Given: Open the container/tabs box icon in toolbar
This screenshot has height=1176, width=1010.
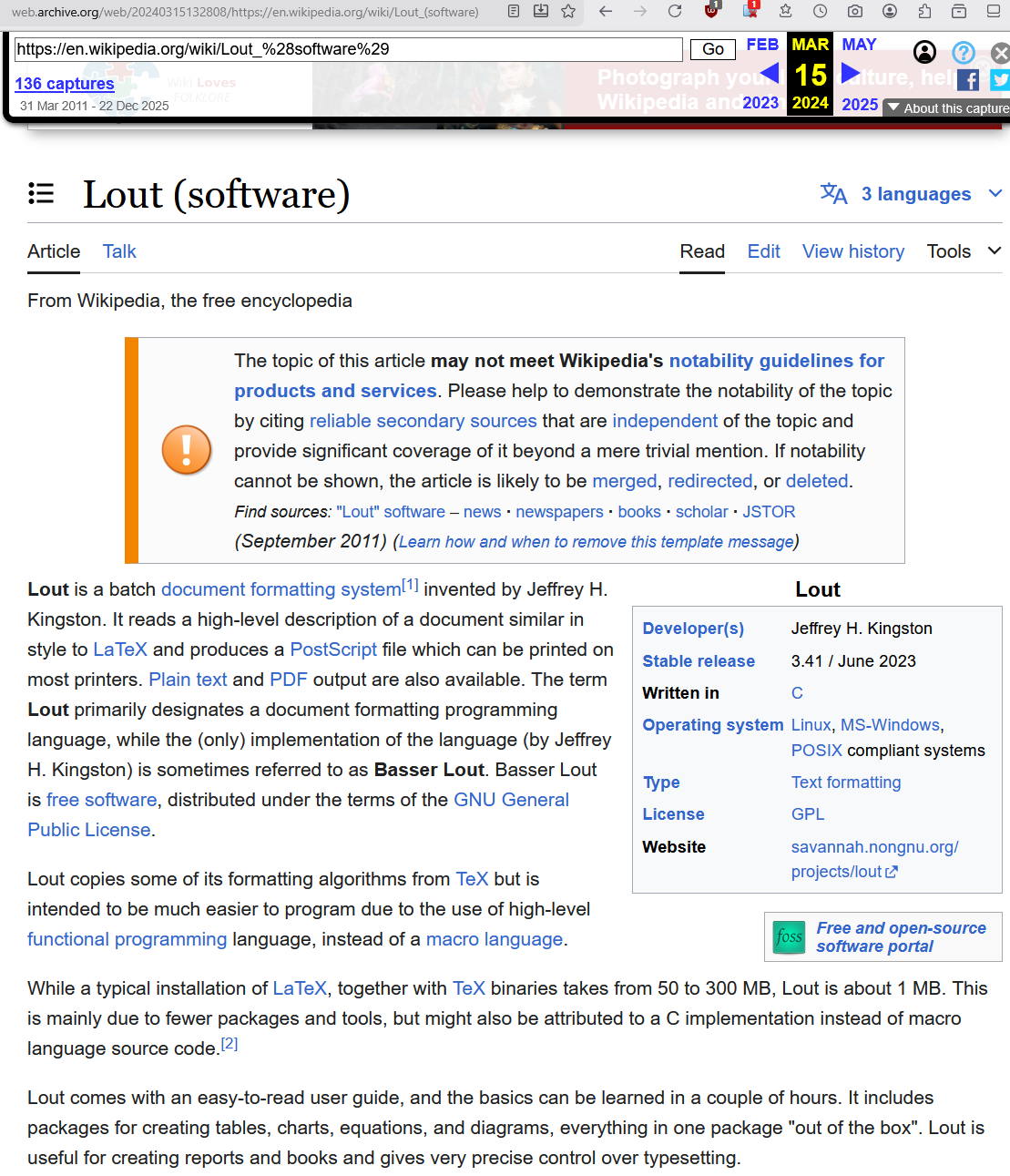Looking at the screenshot, I should click(959, 11).
